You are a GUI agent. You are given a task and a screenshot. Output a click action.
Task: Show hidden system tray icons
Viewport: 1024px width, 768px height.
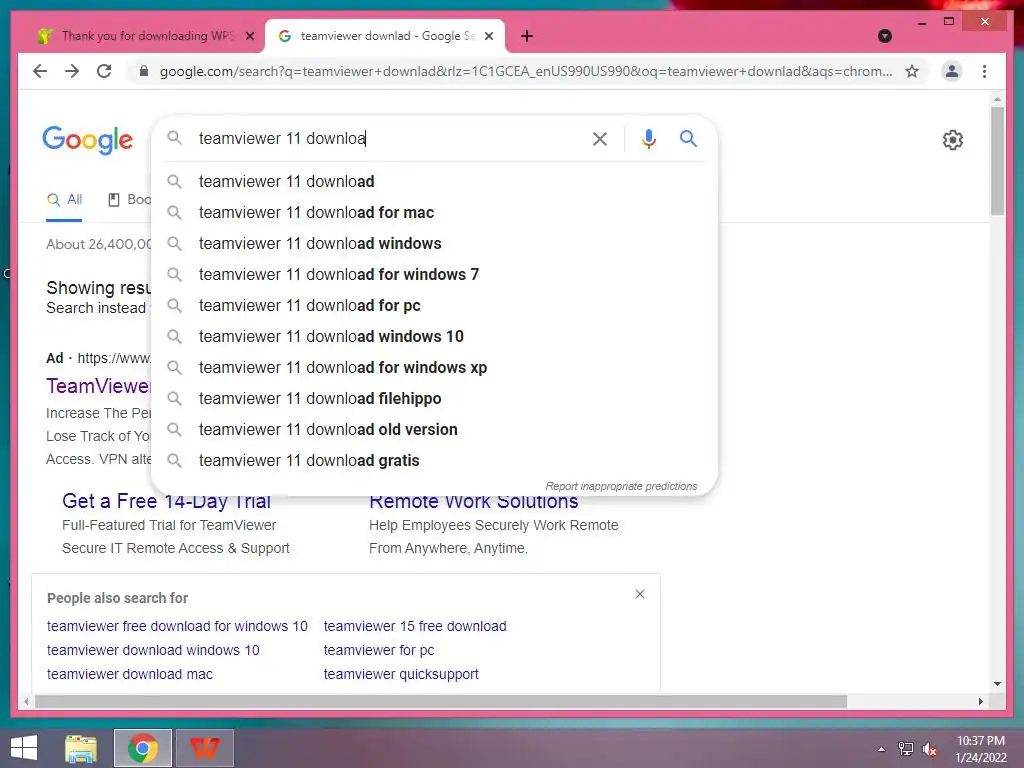pyautogui.click(x=882, y=749)
